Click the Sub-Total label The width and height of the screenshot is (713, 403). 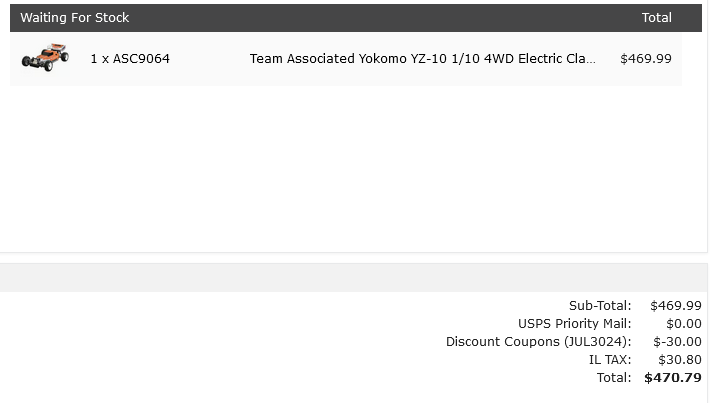coord(600,305)
